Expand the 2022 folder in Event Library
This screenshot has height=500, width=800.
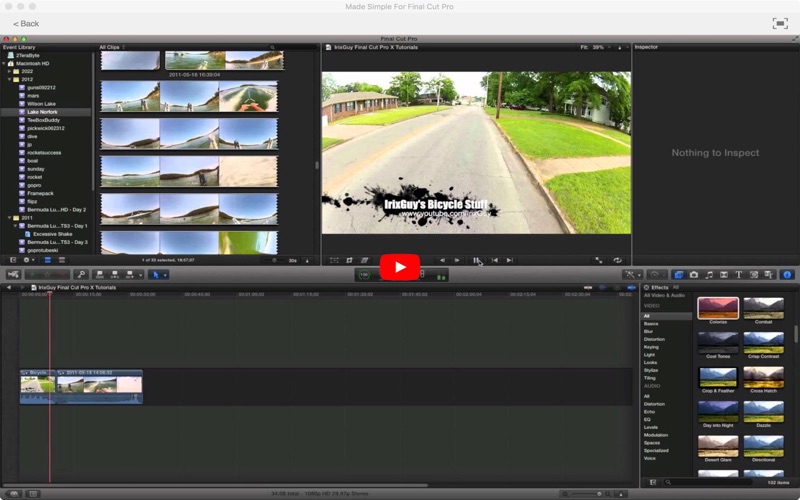(10, 71)
